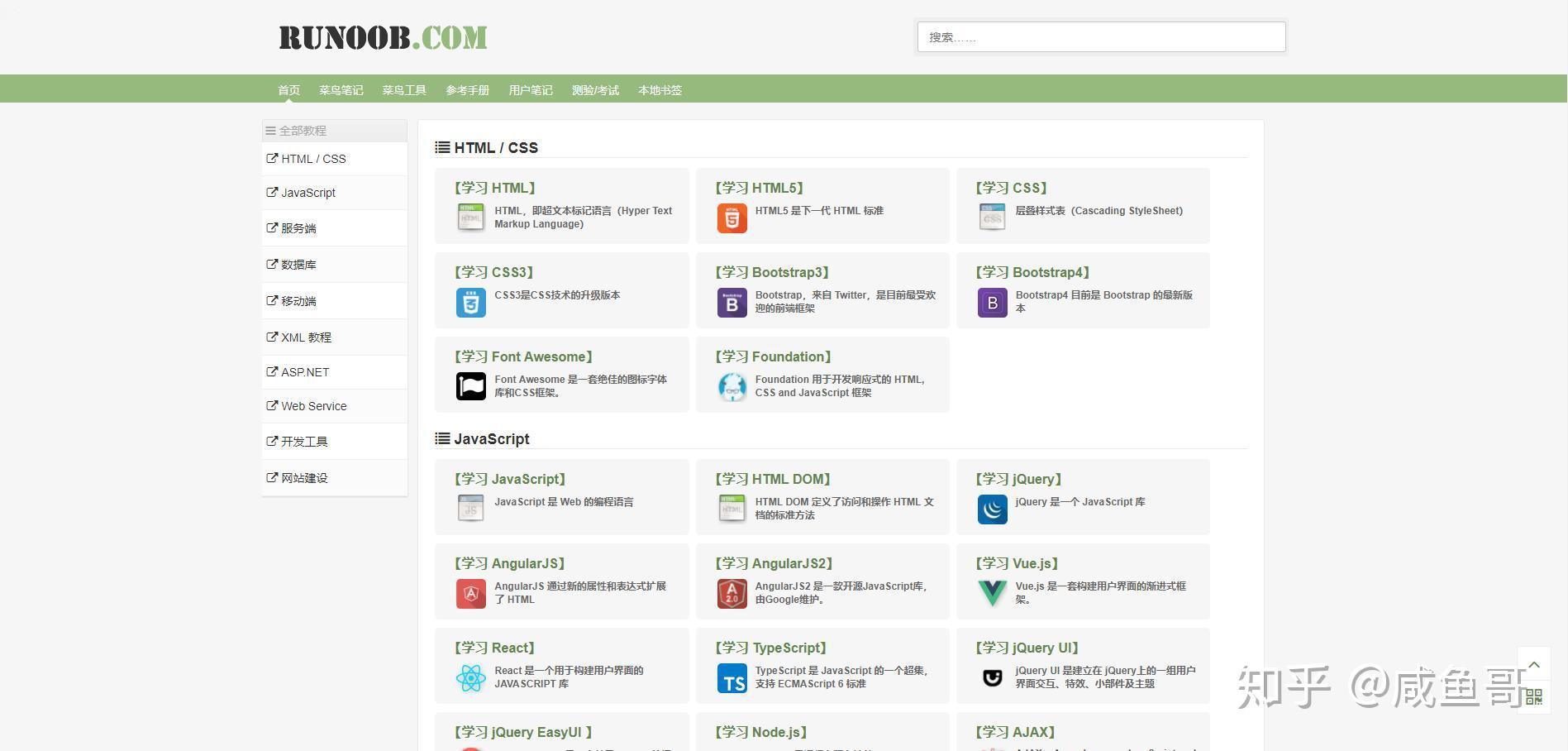The image size is (1568, 751).
Task: Open the 【学习 AngularJS2】 title link
Action: [774, 563]
